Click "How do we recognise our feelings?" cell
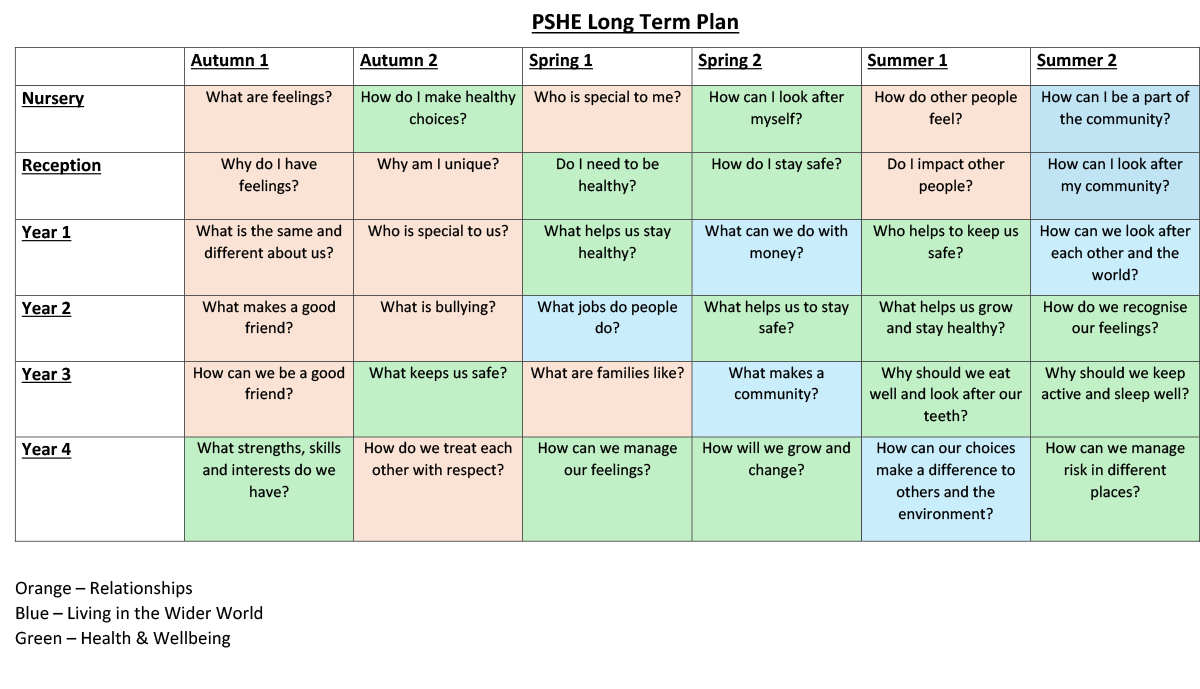 (1115, 328)
